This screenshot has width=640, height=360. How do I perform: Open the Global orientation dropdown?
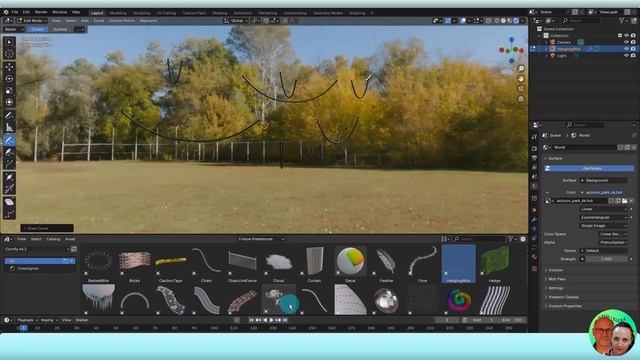pyautogui.click(x=236, y=20)
